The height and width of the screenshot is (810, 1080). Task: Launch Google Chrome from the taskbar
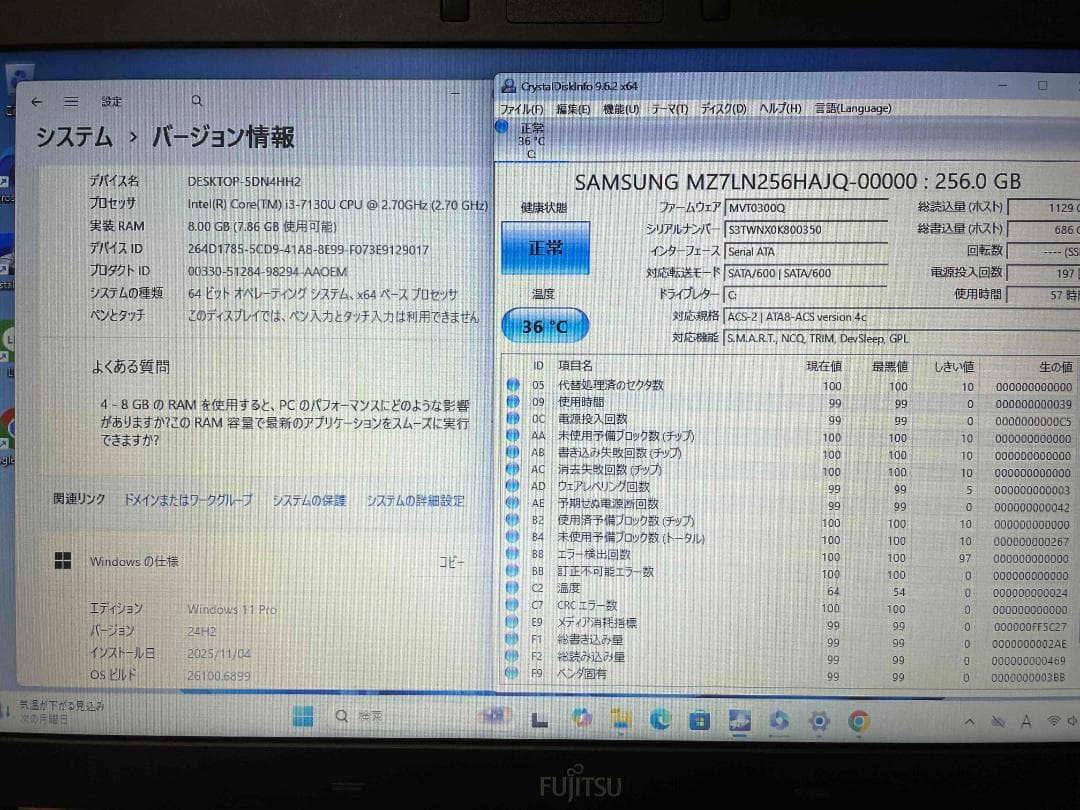[859, 721]
